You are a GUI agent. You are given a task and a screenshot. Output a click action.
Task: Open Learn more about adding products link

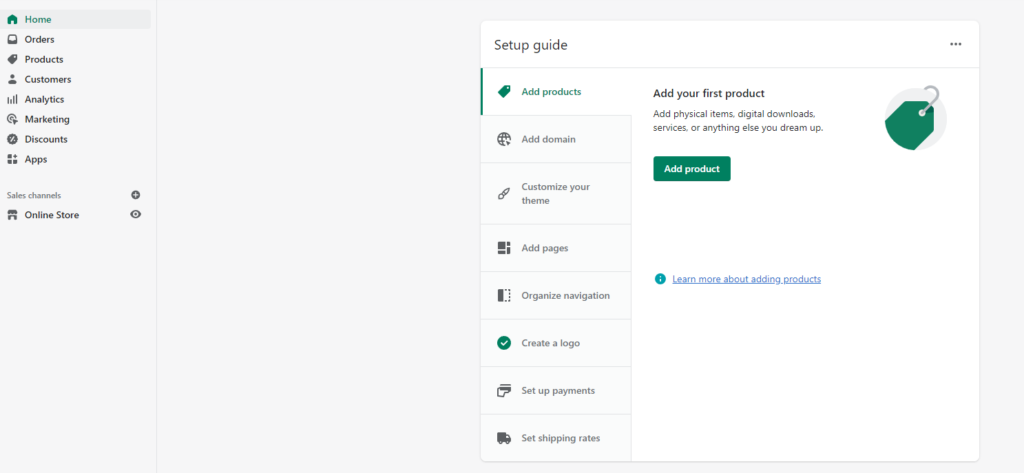coord(746,279)
